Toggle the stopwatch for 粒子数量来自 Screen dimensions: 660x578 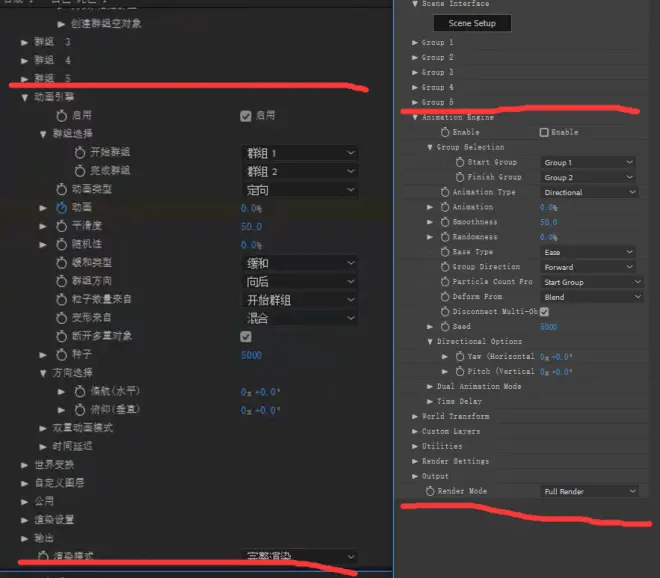tap(61, 300)
